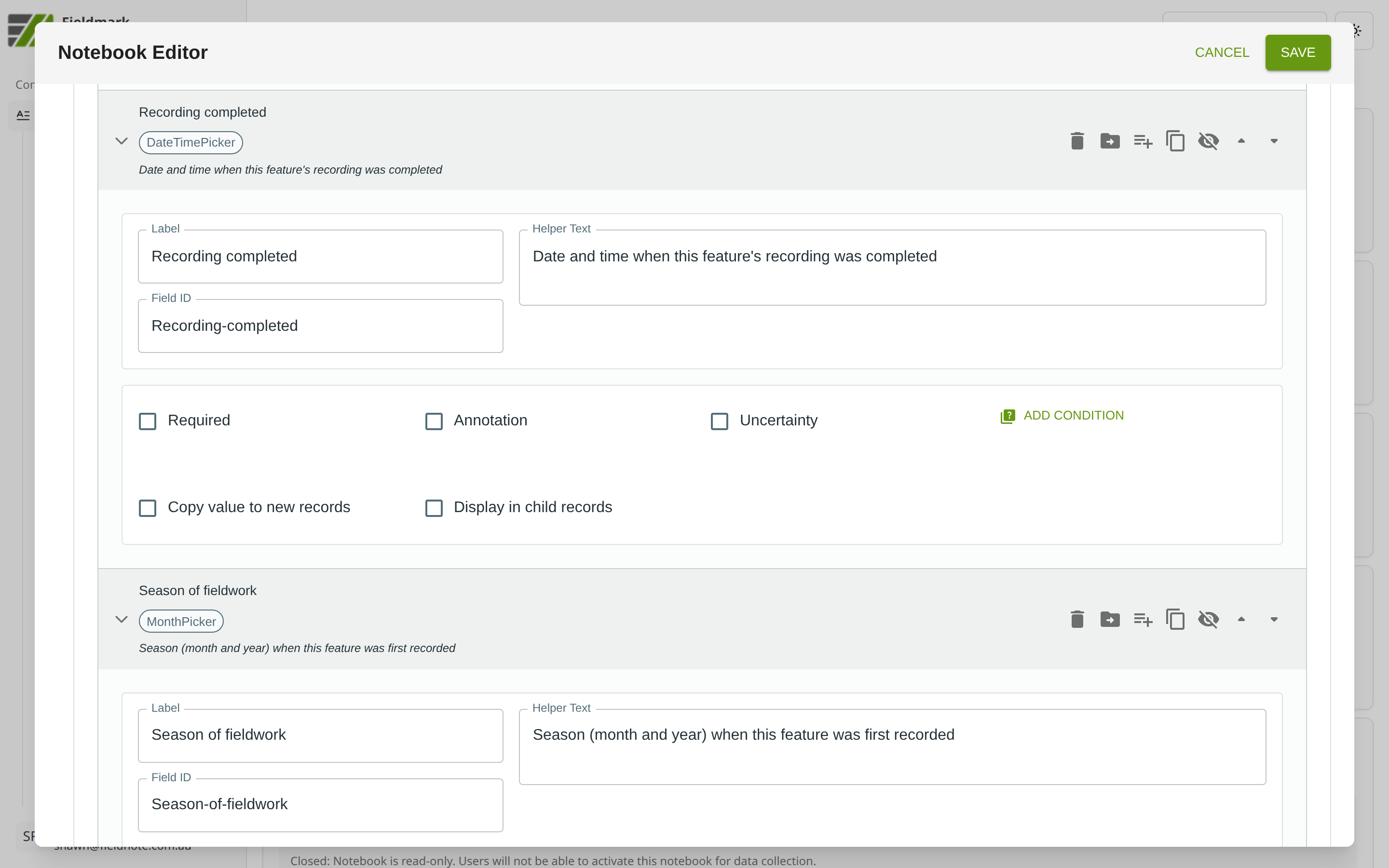Delete the Recording completed field
1389x868 pixels.
point(1077,141)
